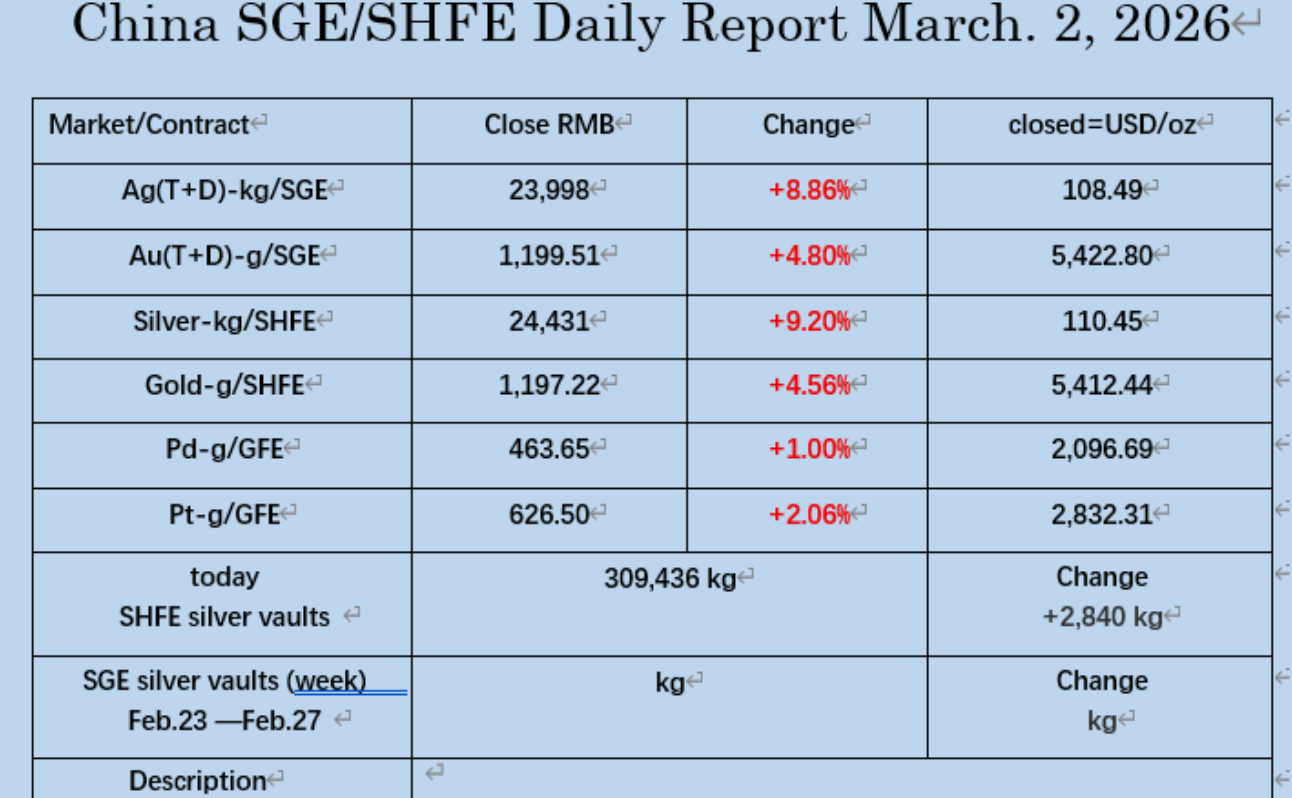Click the red +9.20% percentage
This screenshot has width=1292, height=798.
pyautogui.click(x=808, y=321)
